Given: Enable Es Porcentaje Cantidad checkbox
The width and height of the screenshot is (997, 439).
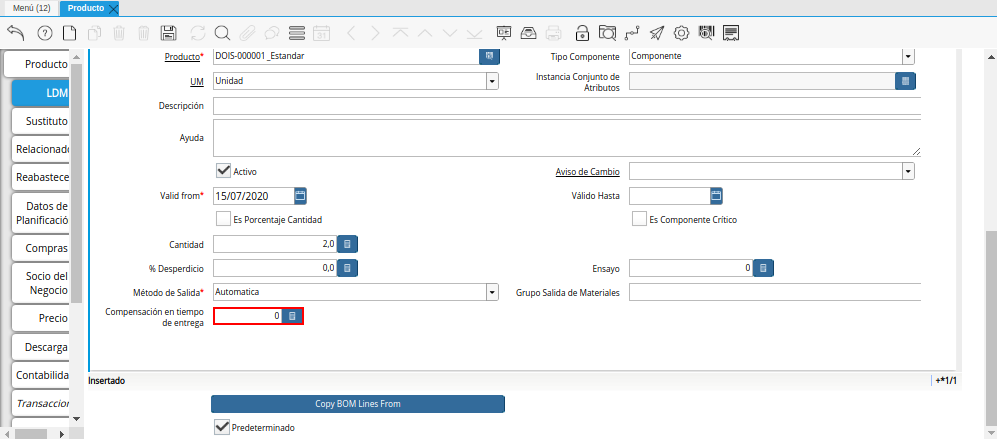Looking at the screenshot, I should pyautogui.click(x=223, y=219).
